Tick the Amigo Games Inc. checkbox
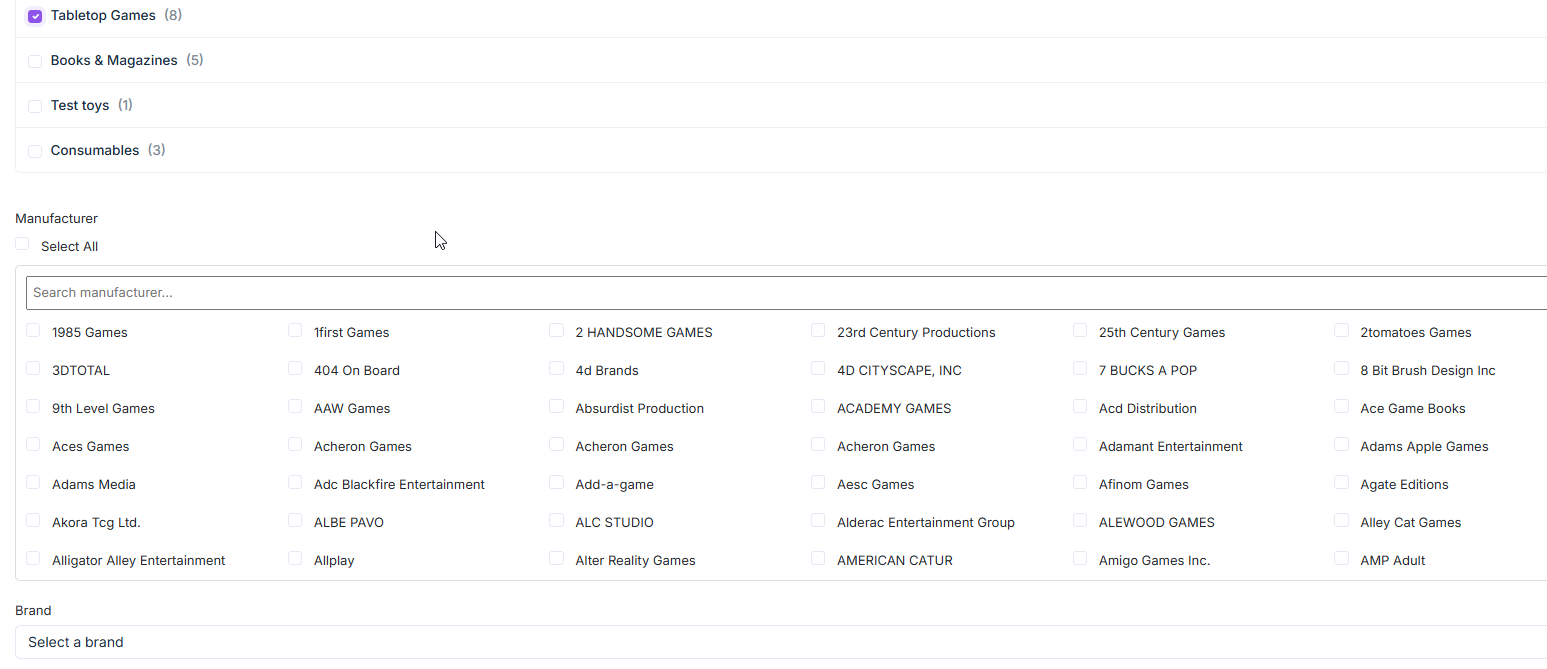This screenshot has height=669, width=1547. 1080,559
